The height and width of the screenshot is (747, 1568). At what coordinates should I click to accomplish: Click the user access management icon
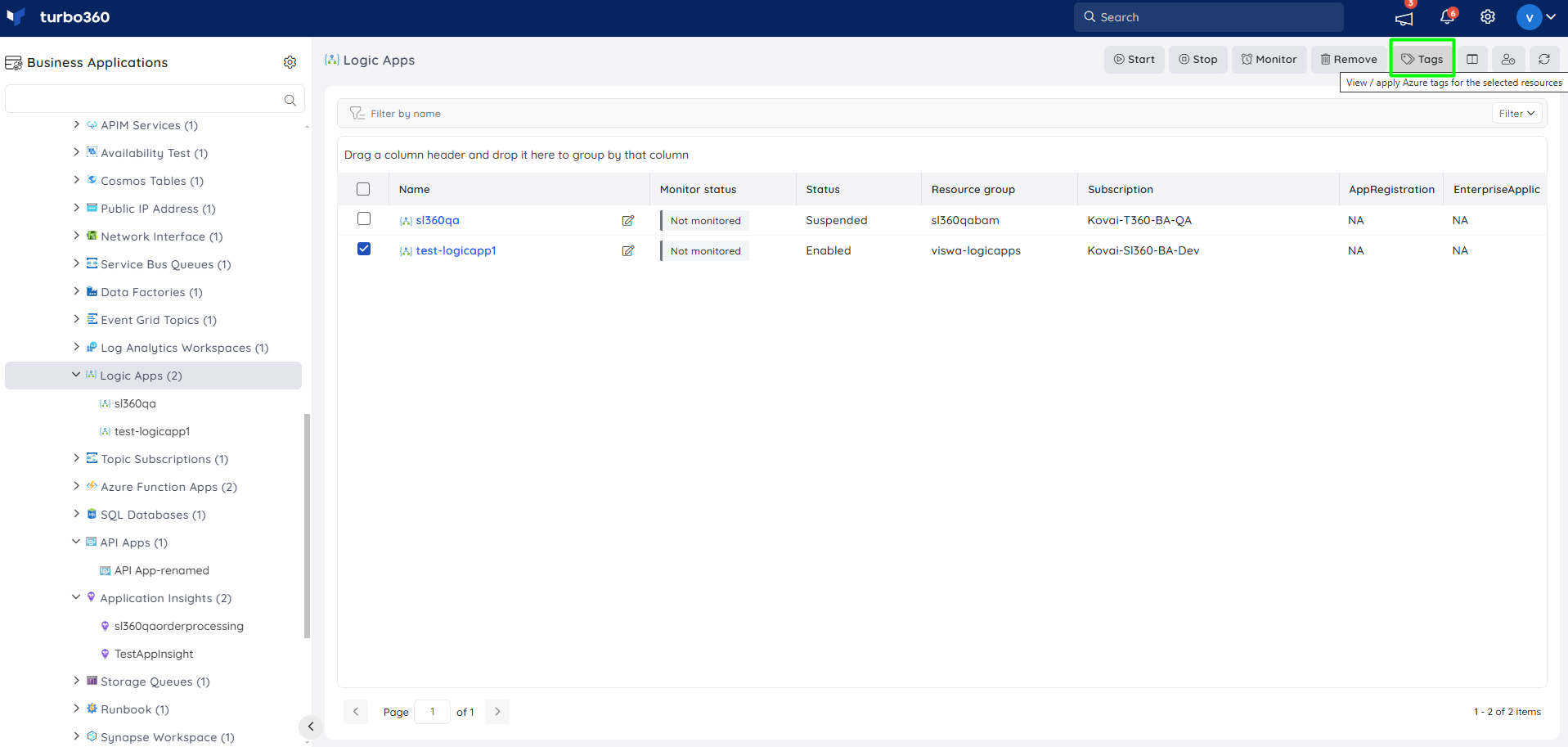tap(1508, 59)
